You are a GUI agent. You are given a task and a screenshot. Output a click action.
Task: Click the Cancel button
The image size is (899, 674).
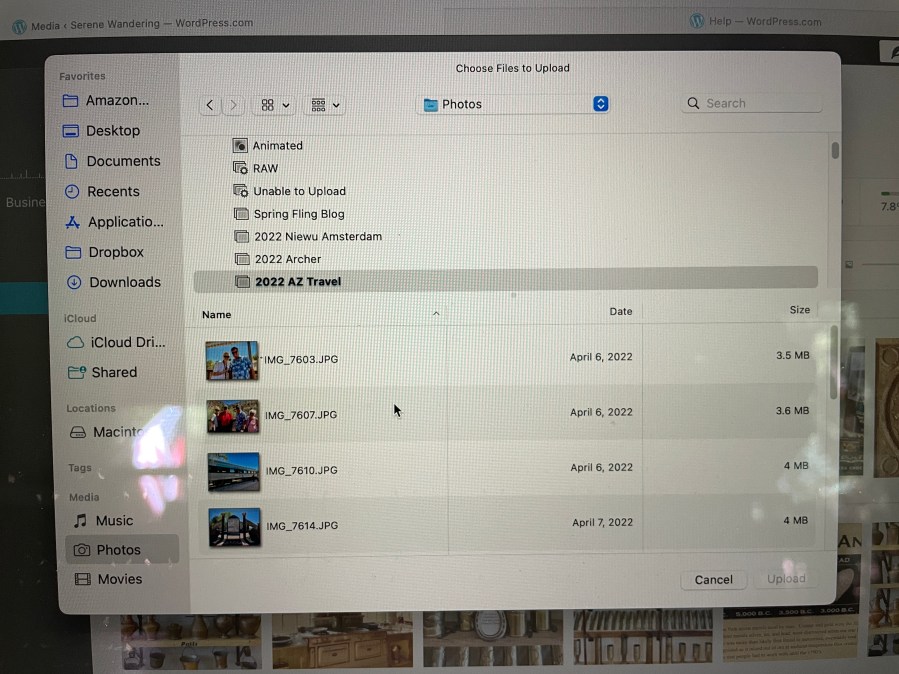[714, 579]
